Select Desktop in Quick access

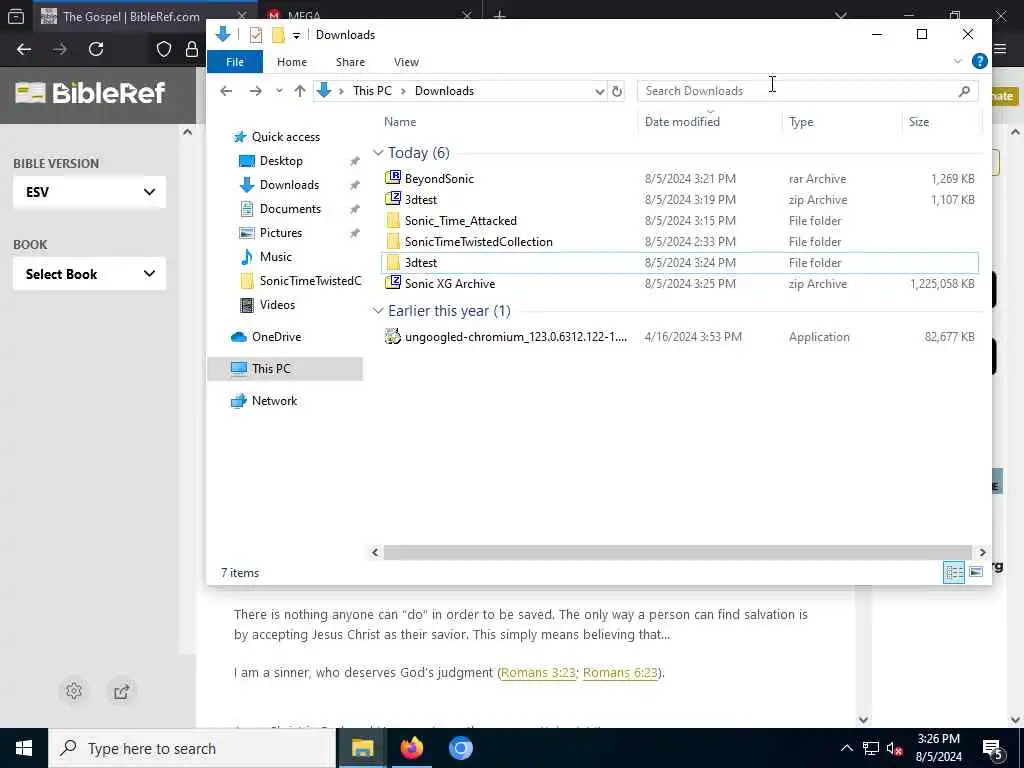click(x=281, y=161)
